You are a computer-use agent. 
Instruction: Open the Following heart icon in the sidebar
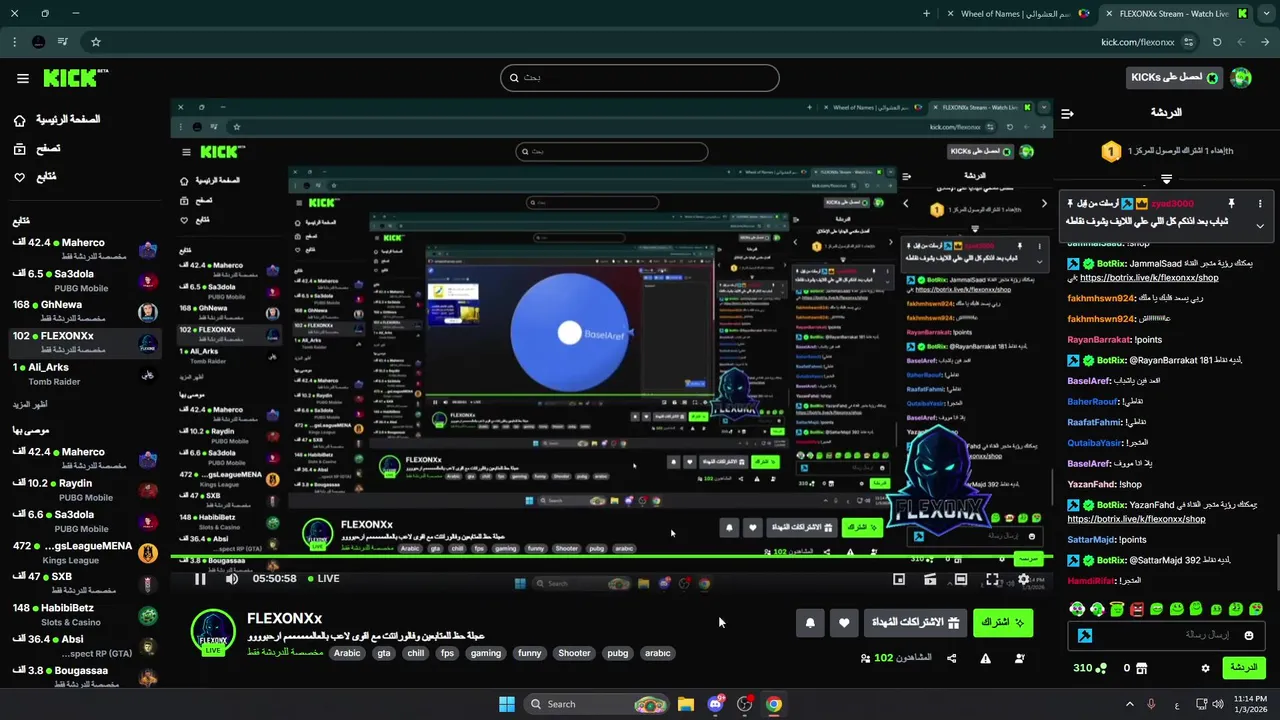(x=19, y=177)
